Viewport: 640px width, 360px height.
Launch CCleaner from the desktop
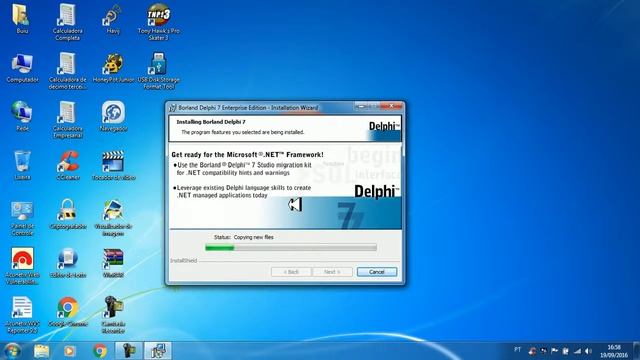pyautogui.click(x=68, y=166)
